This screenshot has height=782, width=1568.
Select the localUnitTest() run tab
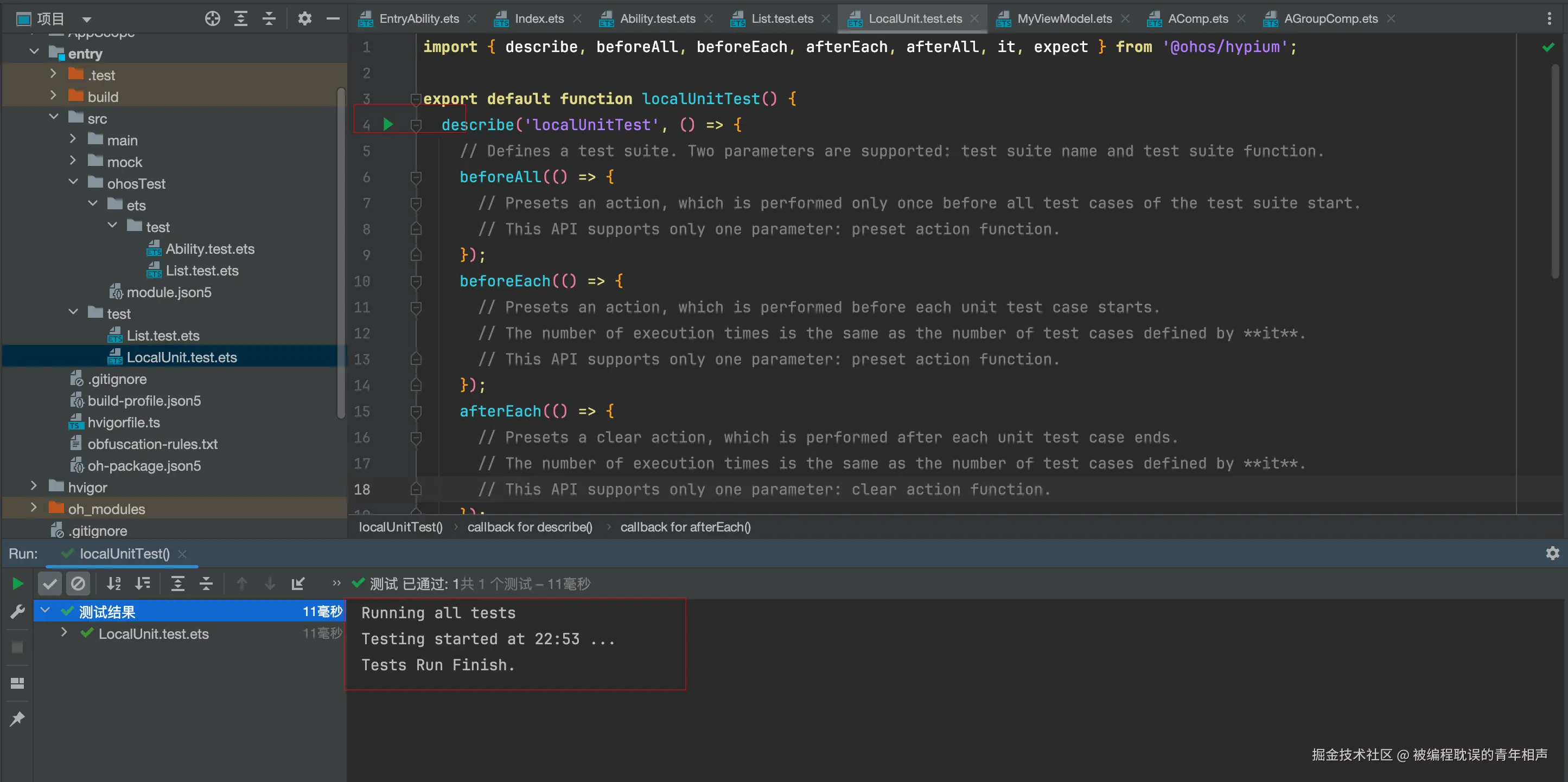tap(125, 554)
